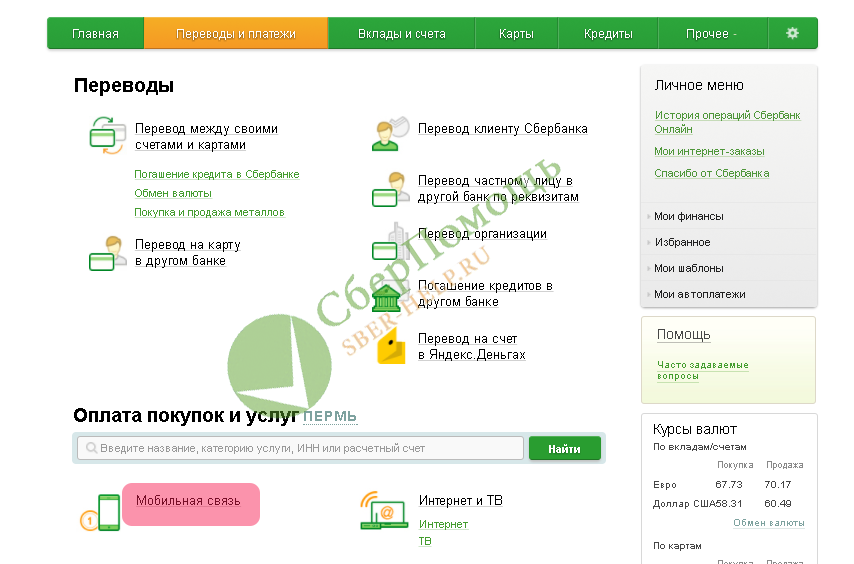Click the mobile phone icon for Мобильная связь
This screenshot has width=854, height=564.
[100, 512]
